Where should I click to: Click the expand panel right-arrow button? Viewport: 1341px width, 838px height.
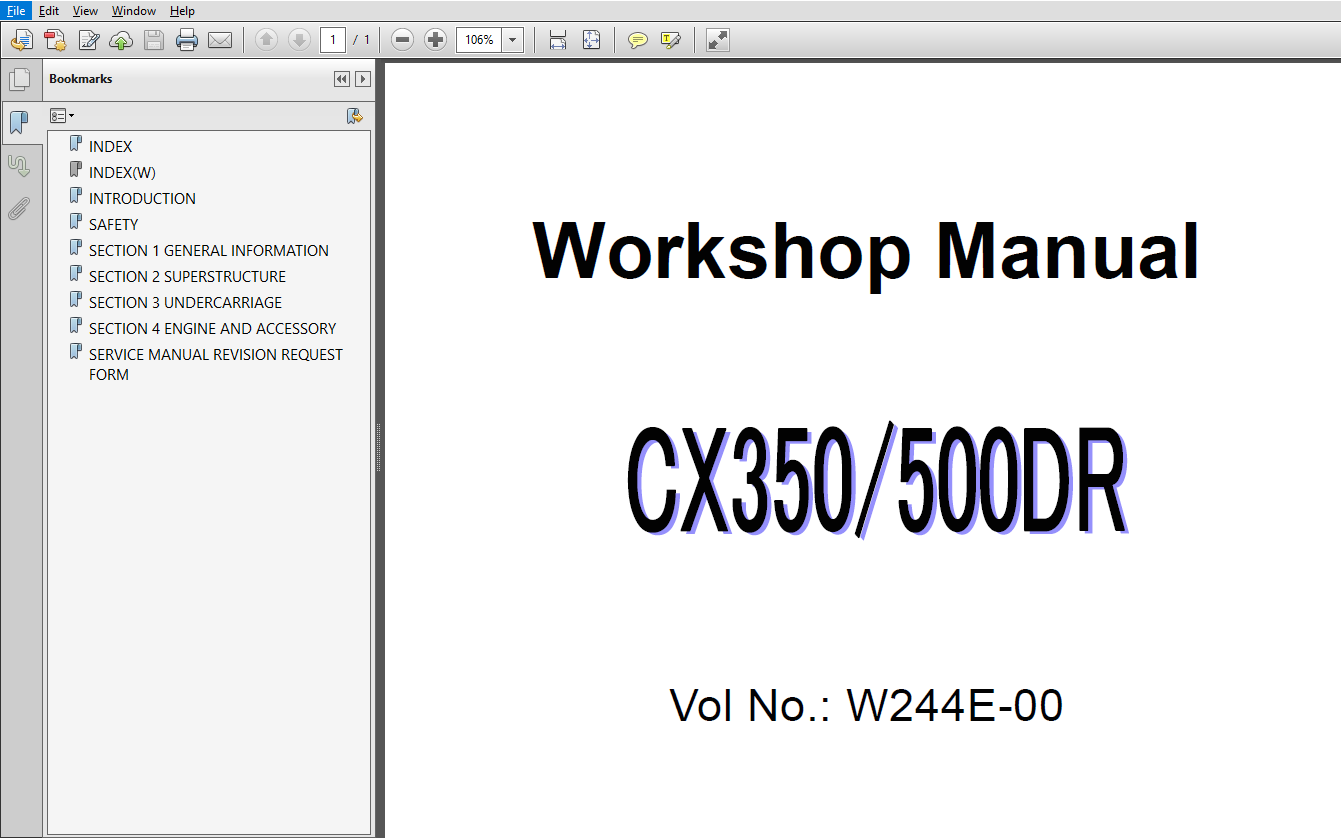(363, 79)
